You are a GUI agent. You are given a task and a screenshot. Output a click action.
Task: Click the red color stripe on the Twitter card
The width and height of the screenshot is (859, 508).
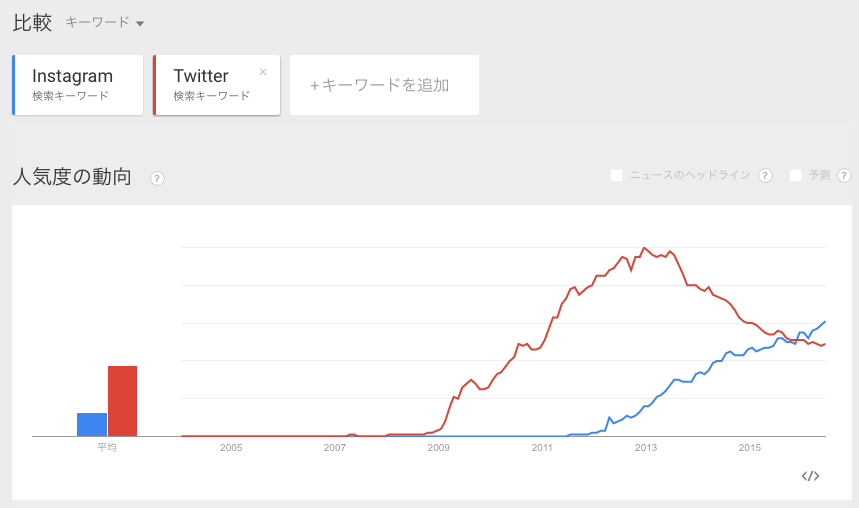[155, 85]
